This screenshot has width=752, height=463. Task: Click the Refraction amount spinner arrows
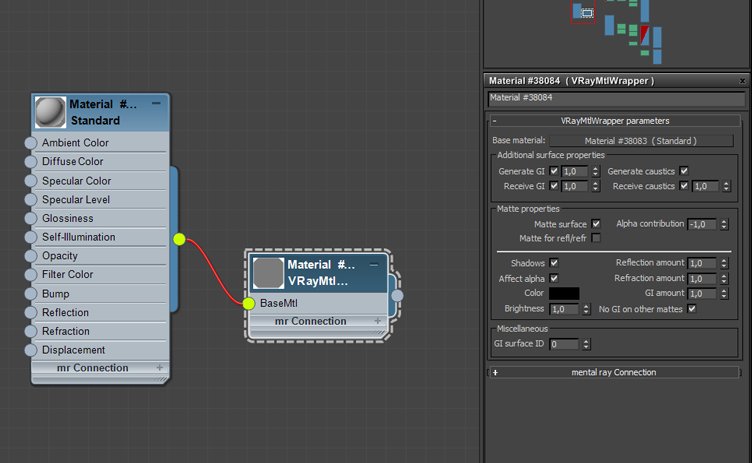(724, 278)
